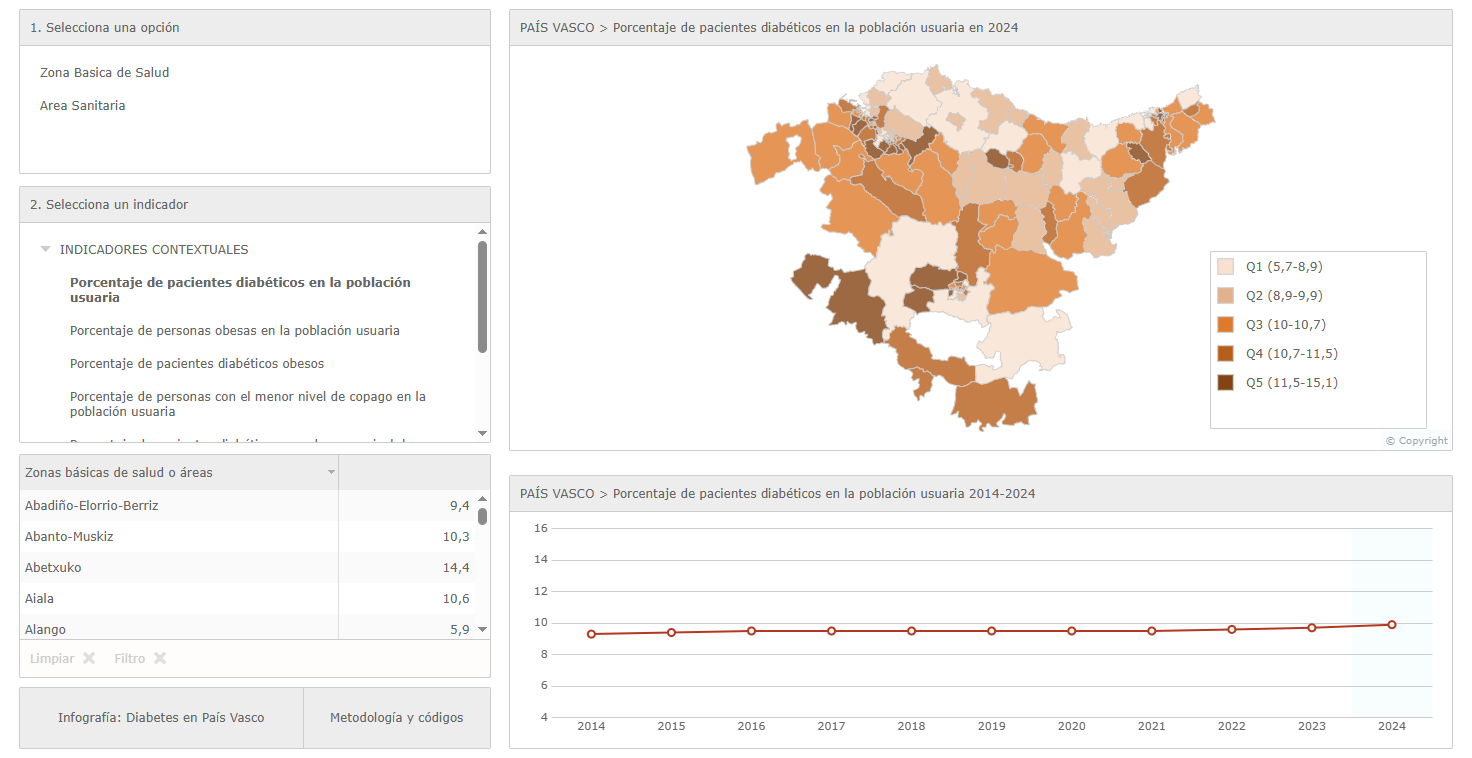Viewport: 1472px width, 758px height.
Task: Click the Q5 legend color swatch
Action: click(1225, 383)
